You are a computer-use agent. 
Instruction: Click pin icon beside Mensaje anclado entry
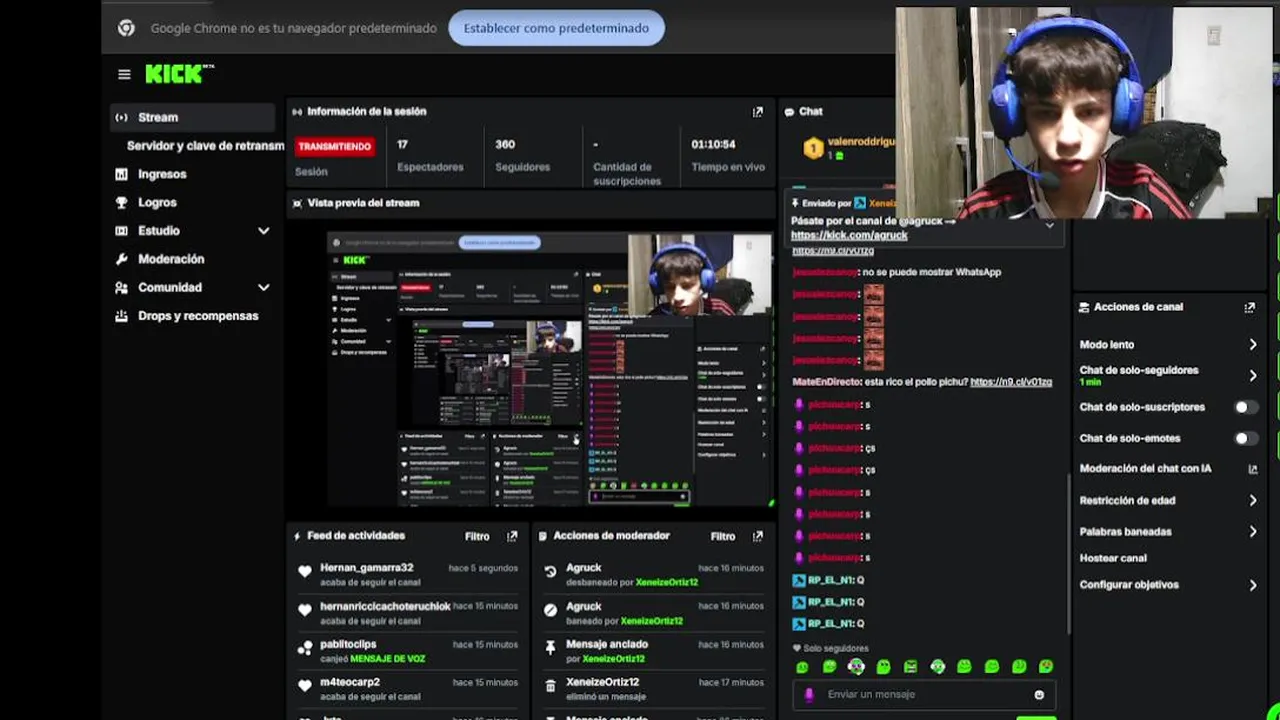(550, 648)
